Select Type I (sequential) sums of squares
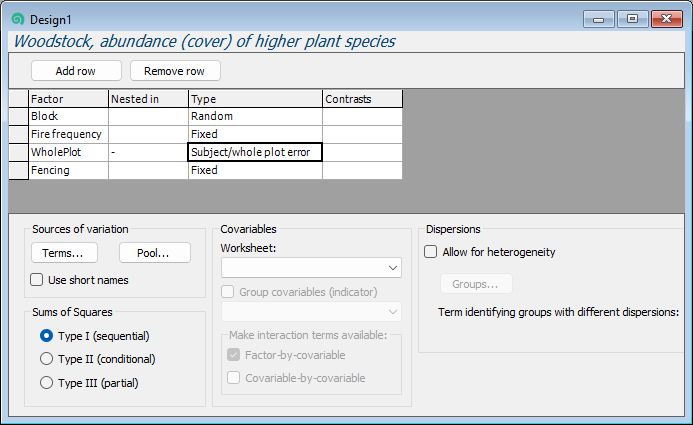 click(x=46, y=336)
